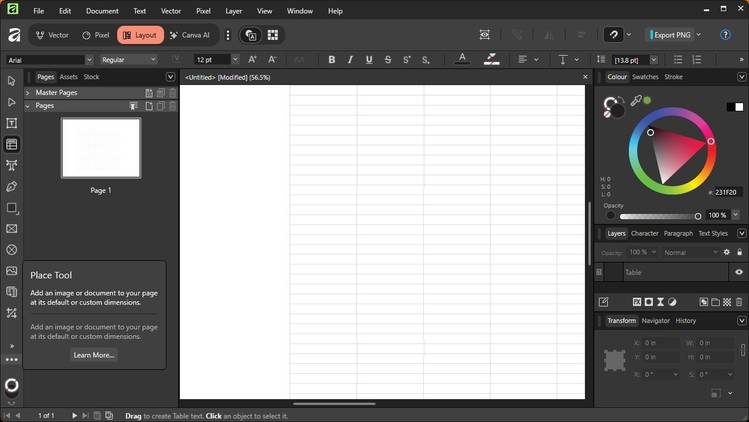Toggle the opacity/noise circle beside Opacity slider

pos(610,216)
